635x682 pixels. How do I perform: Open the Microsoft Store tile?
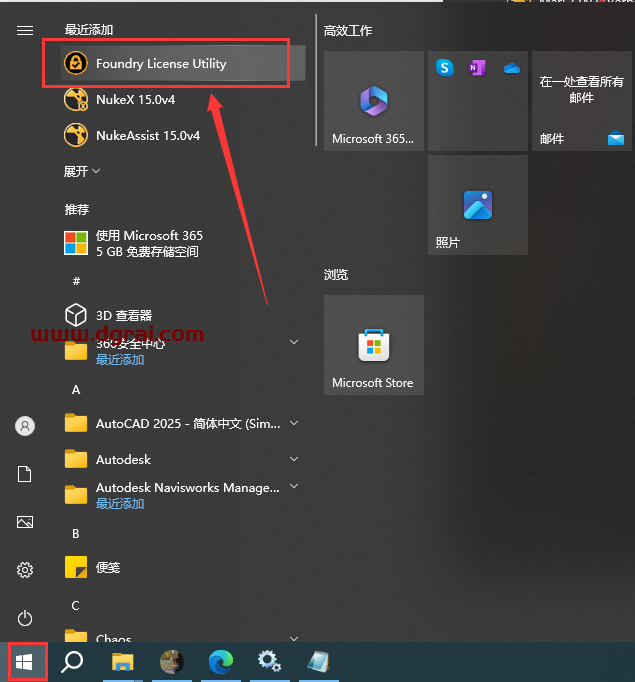coord(374,345)
